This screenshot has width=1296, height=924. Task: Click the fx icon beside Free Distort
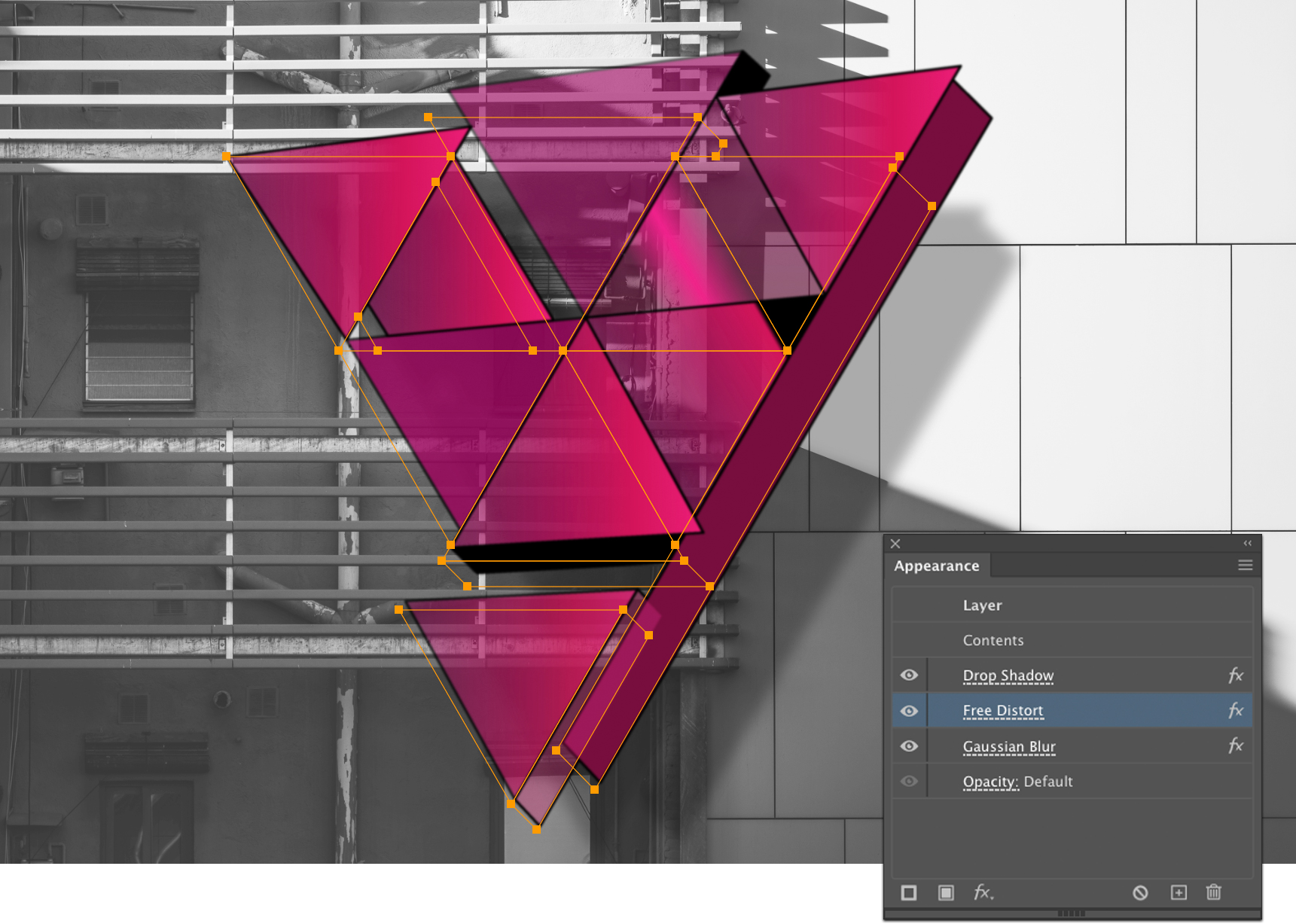[x=1236, y=709]
